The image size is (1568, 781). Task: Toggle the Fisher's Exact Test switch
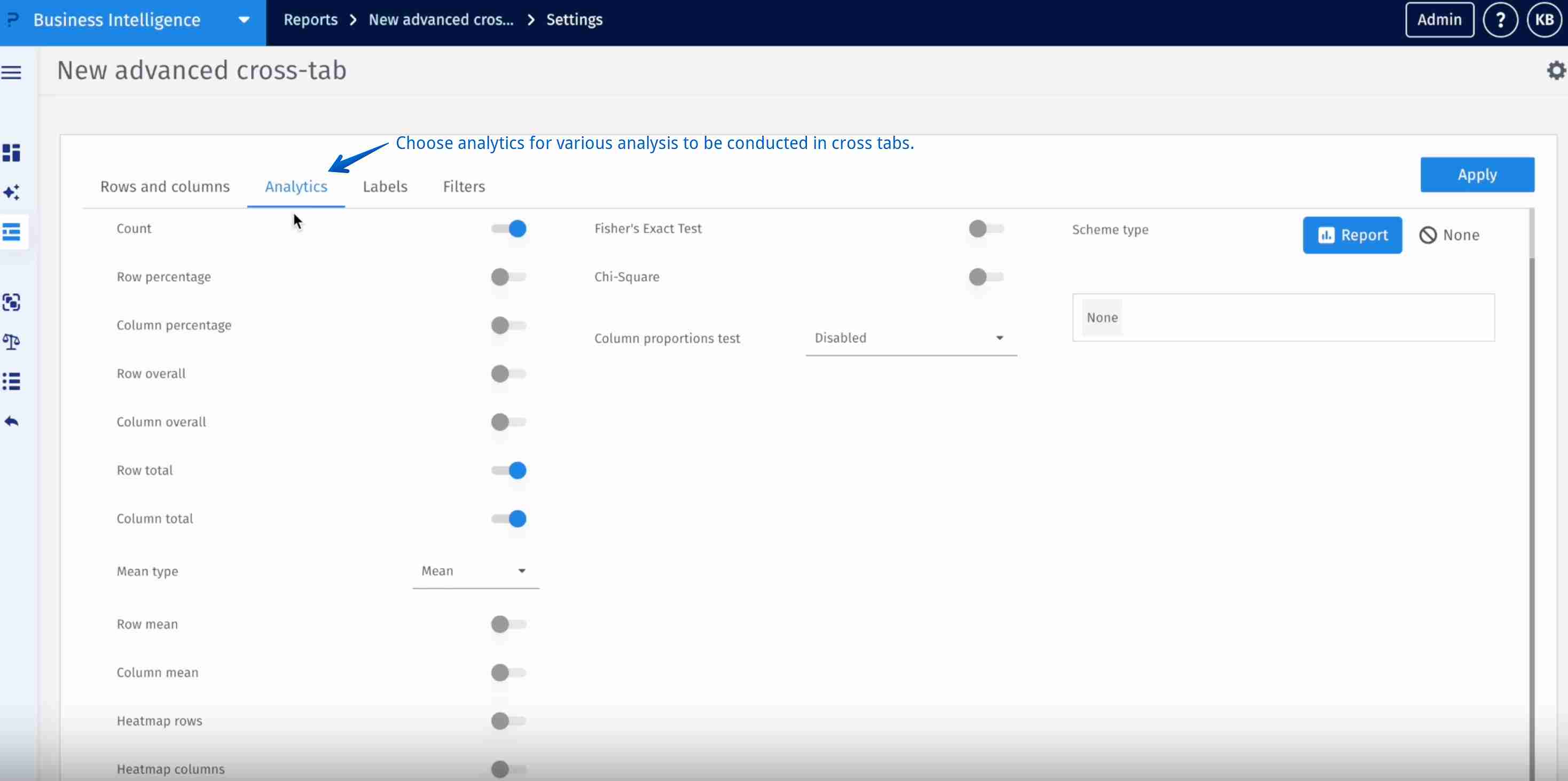986,229
